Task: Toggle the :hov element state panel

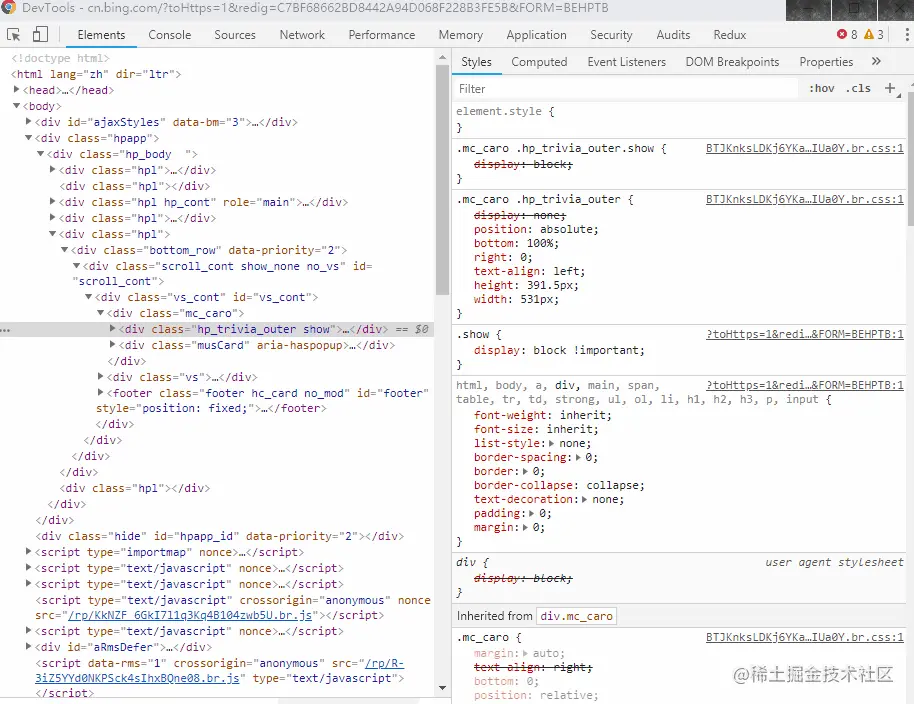Action: click(x=821, y=89)
